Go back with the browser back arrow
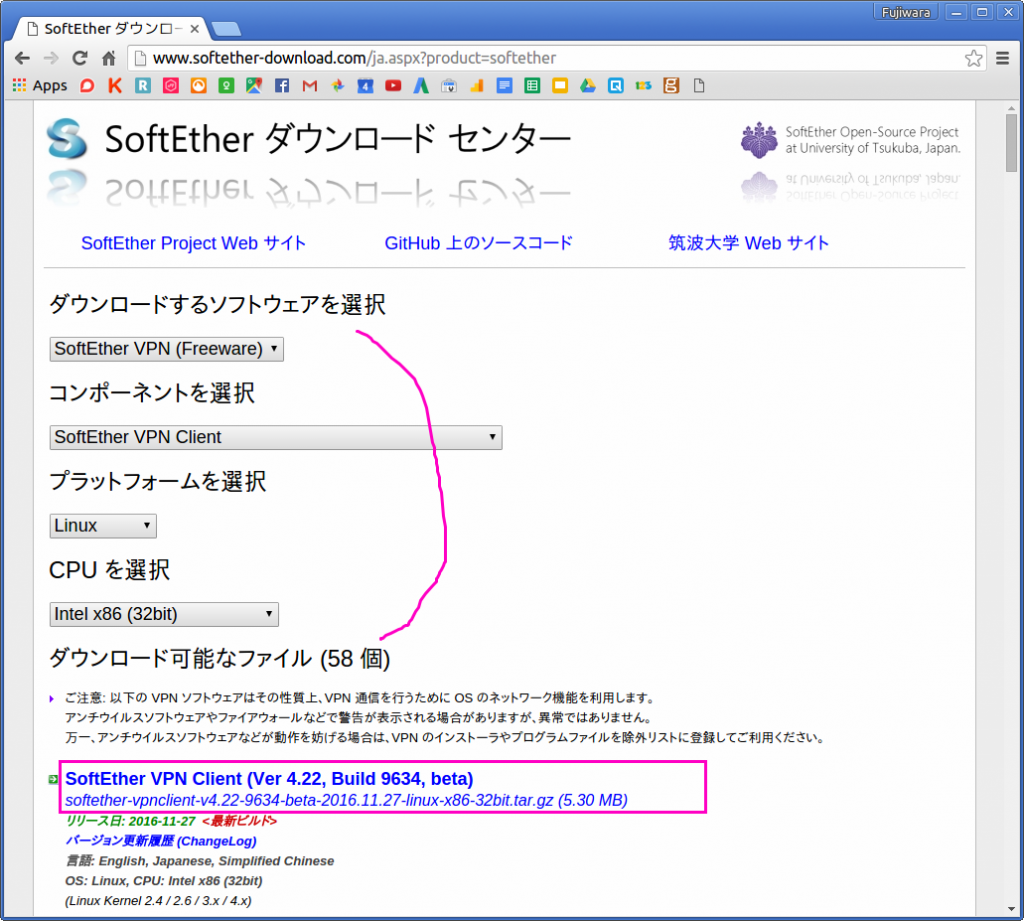Viewport: 1024px width, 921px height. click(22, 58)
